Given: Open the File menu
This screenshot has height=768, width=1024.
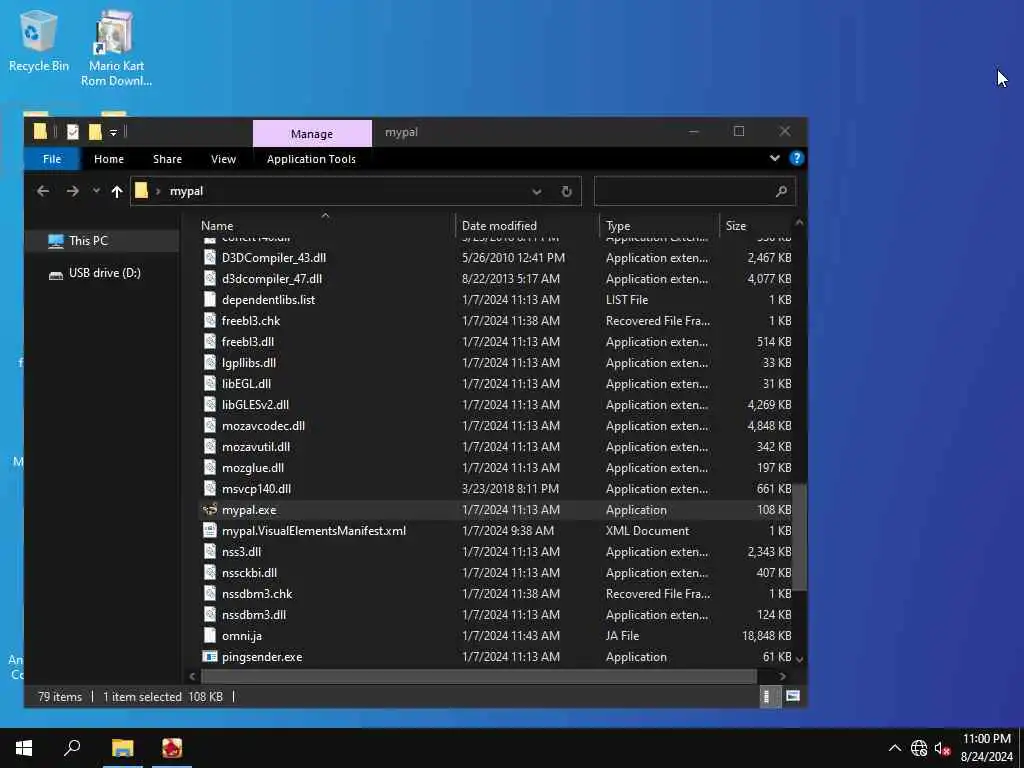Looking at the screenshot, I should 52,159.
